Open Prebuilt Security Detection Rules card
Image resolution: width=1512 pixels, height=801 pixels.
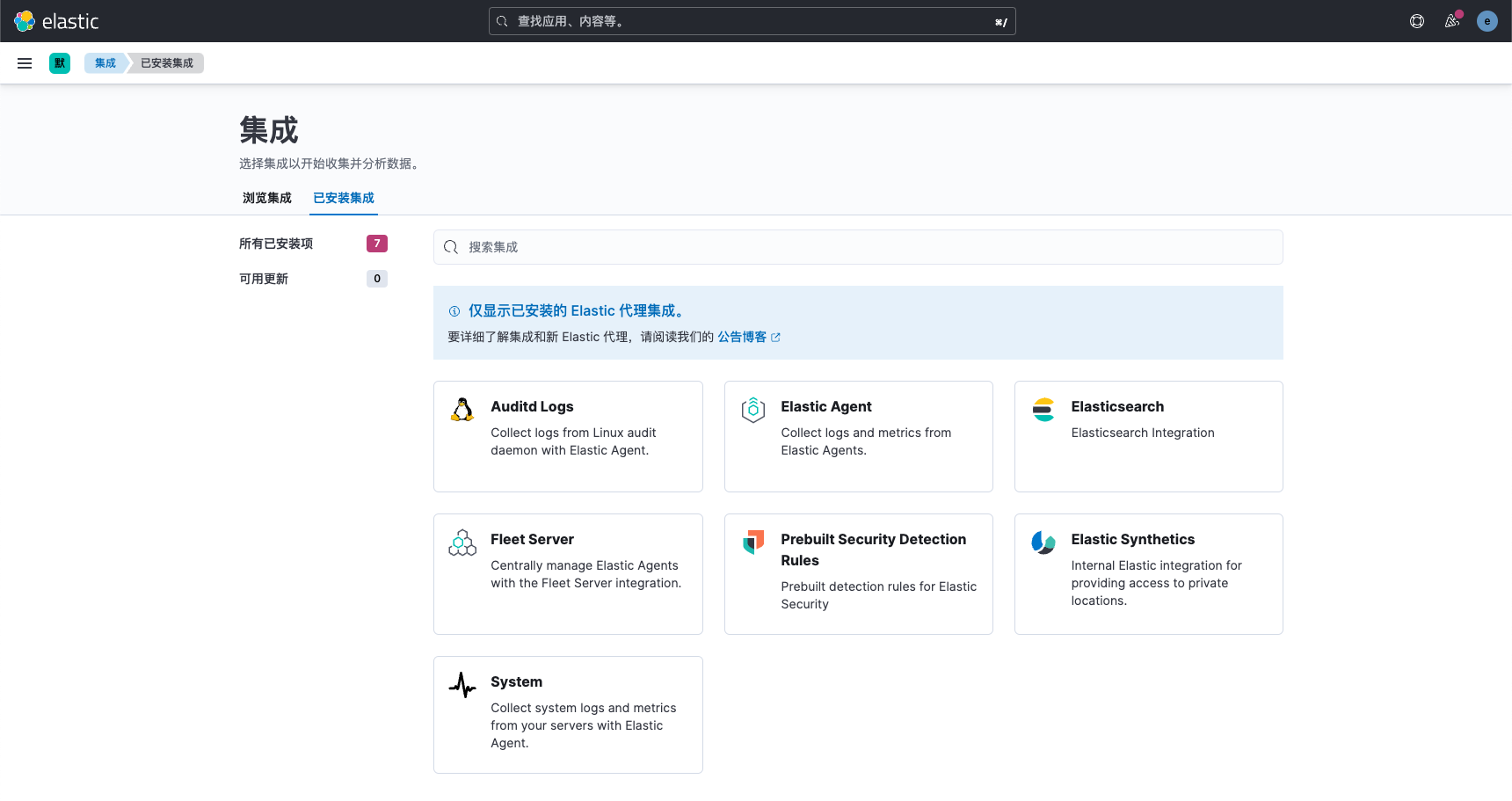click(859, 574)
